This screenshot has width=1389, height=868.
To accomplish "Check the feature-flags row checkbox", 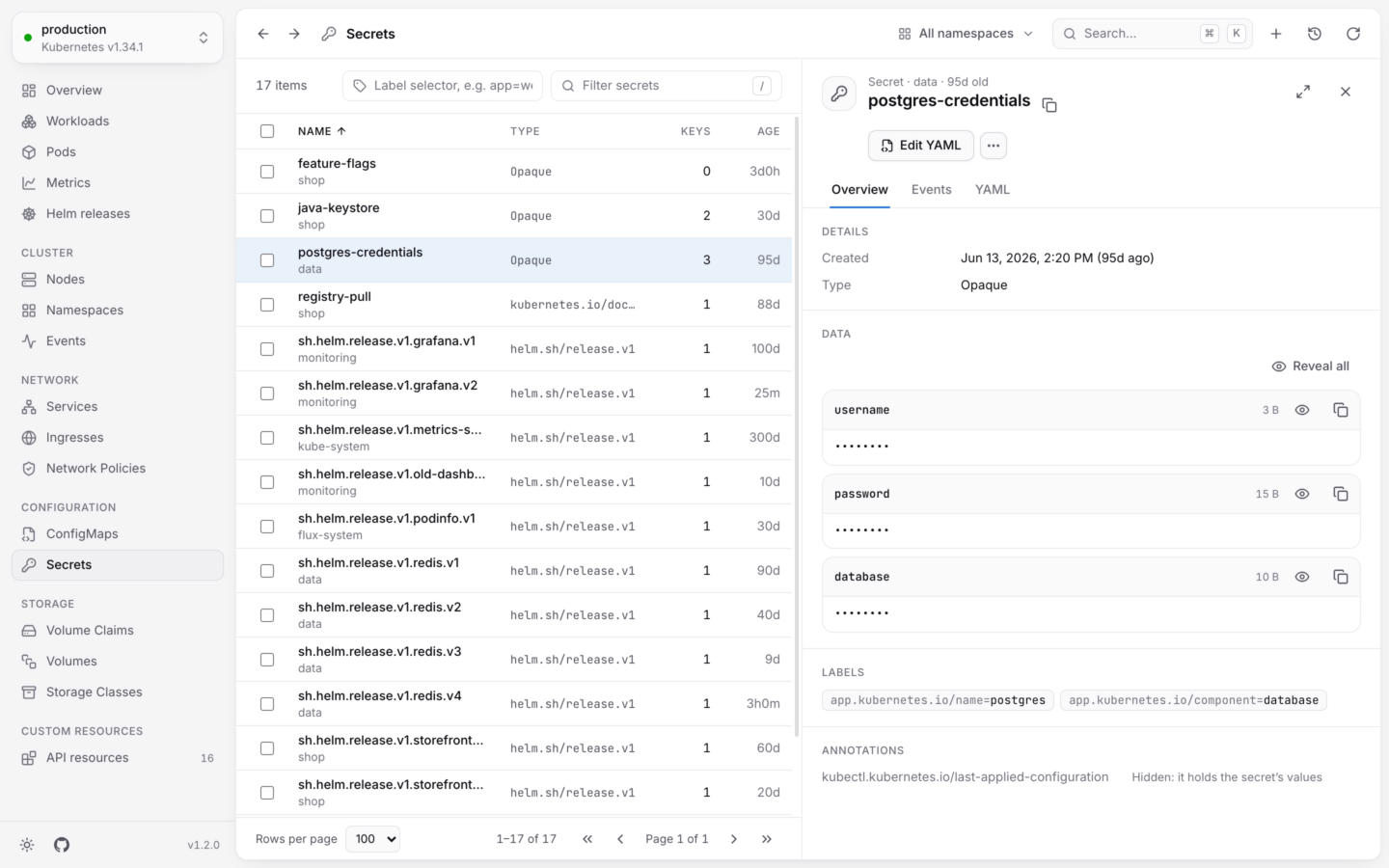I will tap(267, 172).
